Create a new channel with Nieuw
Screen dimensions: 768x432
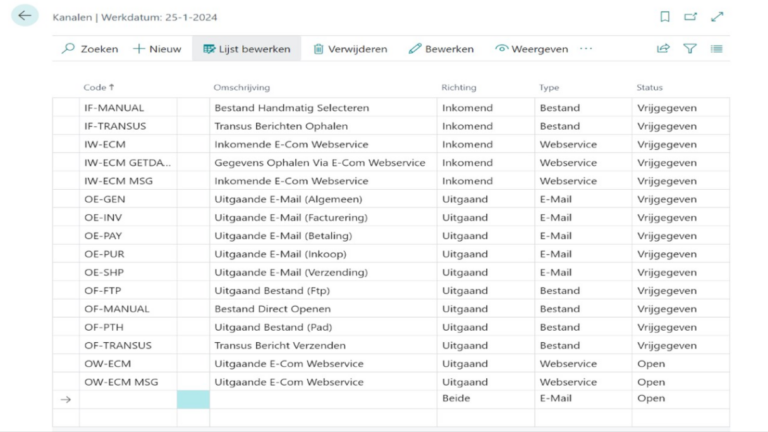pyautogui.click(x=157, y=48)
